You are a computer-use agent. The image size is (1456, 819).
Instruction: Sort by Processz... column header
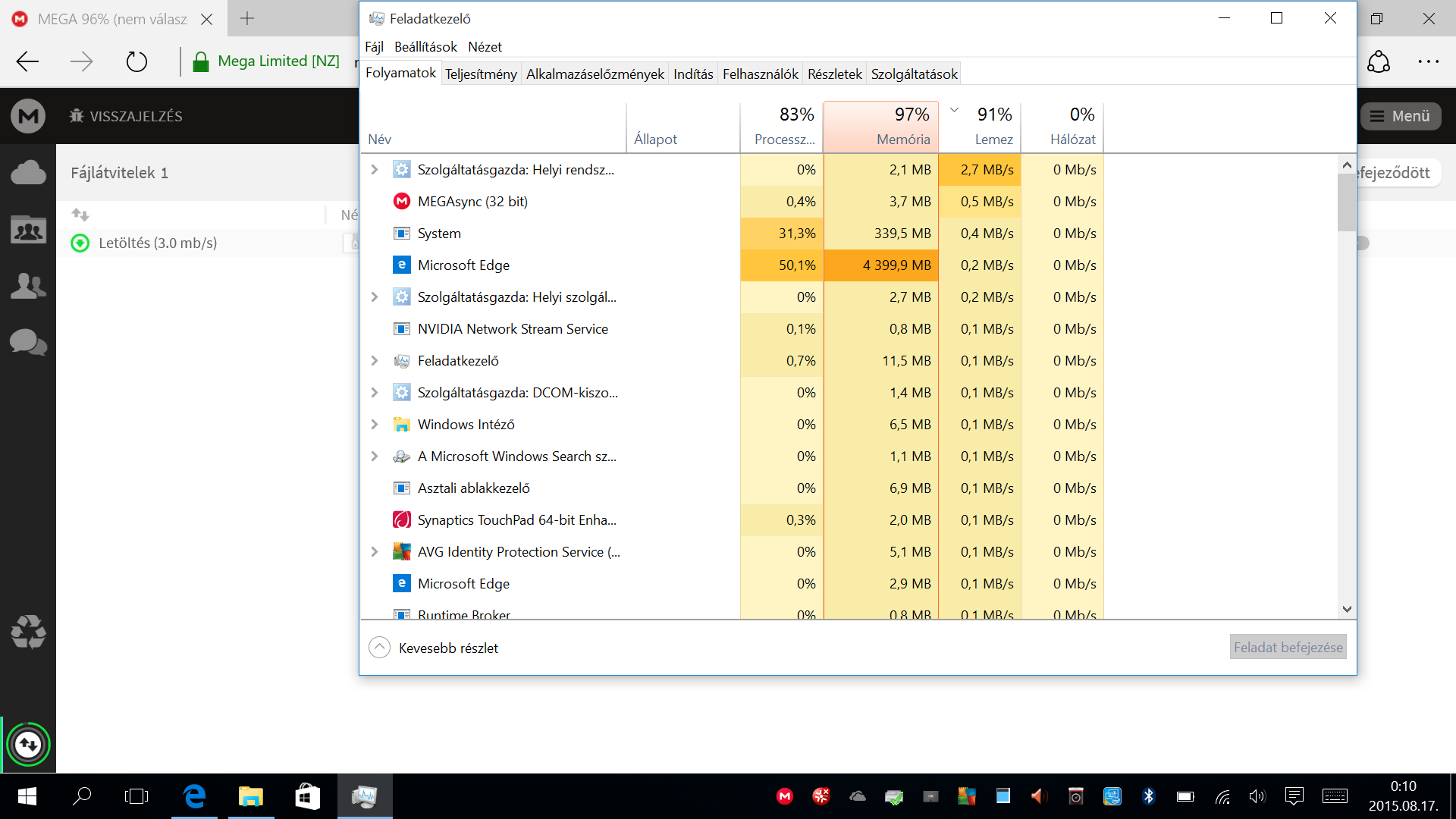(x=782, y=127)
